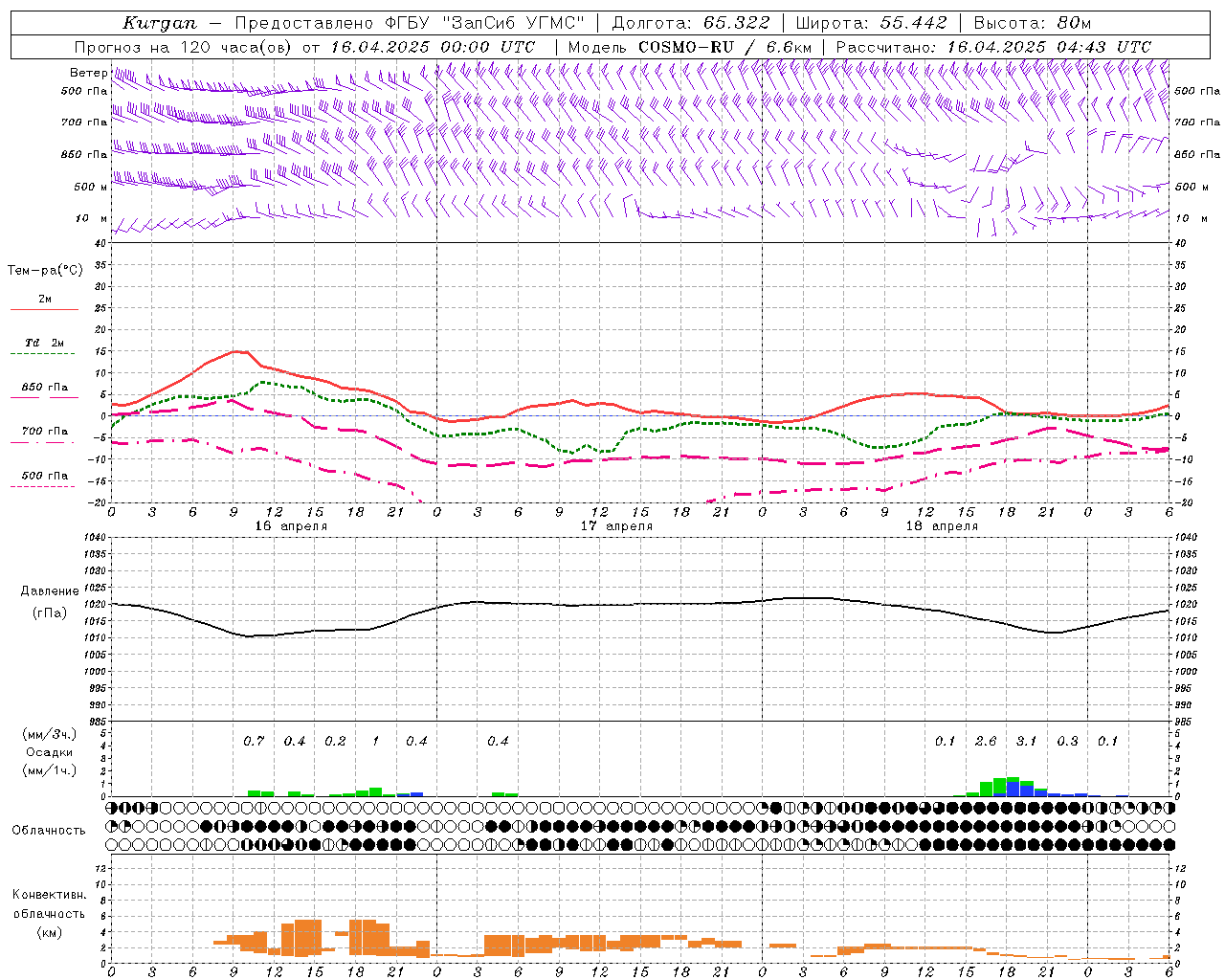Click the "Облачность" cloud cover label
Screen dimensions: 1225x980
click(x=48, y=830)
